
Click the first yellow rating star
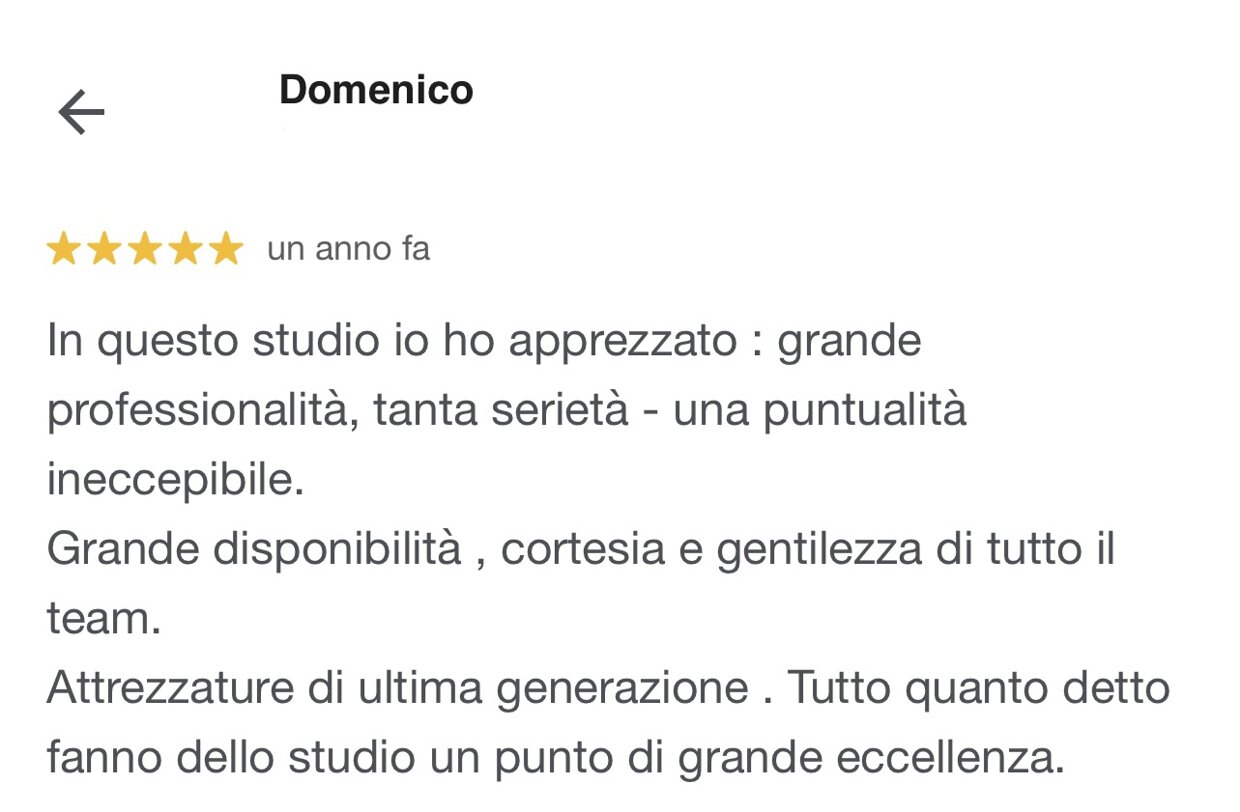pyautogui.click(x=63, y=249)
